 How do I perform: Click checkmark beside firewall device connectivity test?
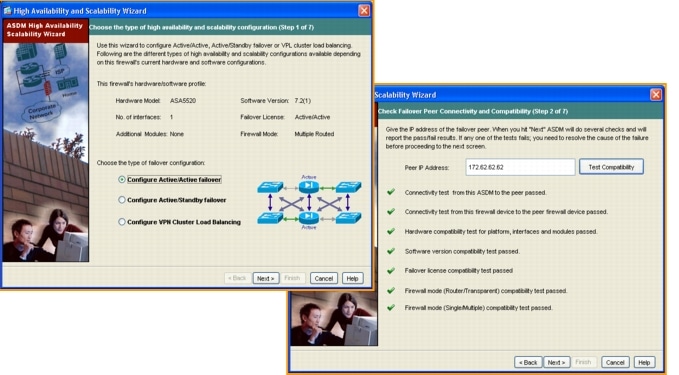coord(391,211)
